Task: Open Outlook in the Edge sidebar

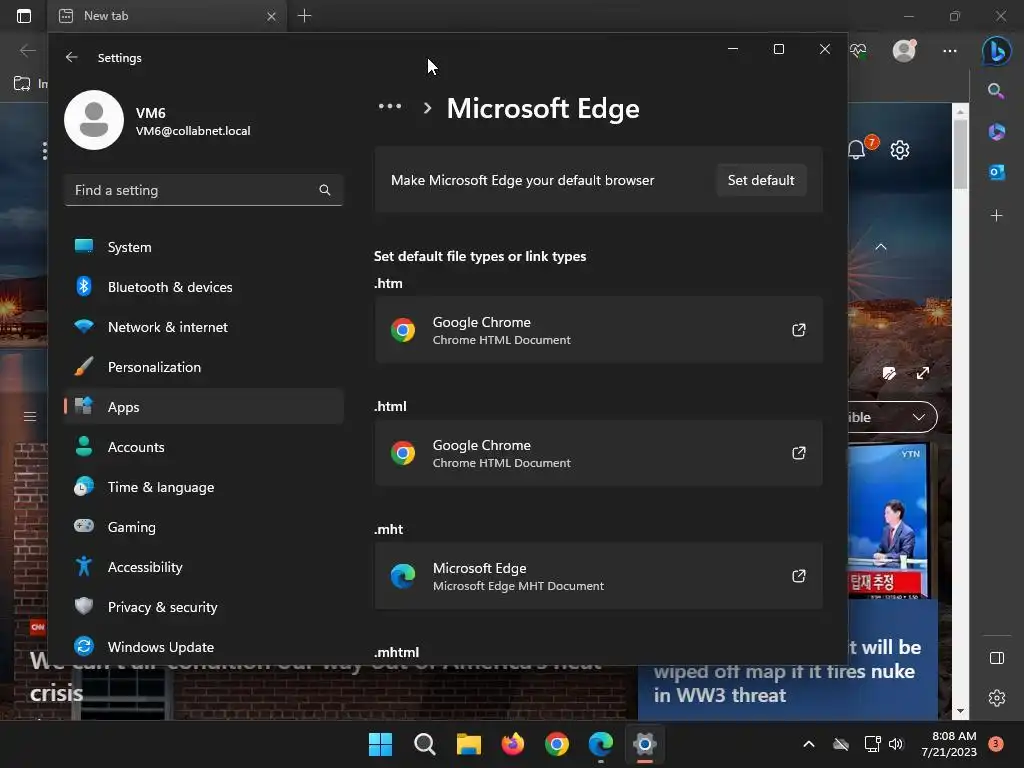Action: 997,172
